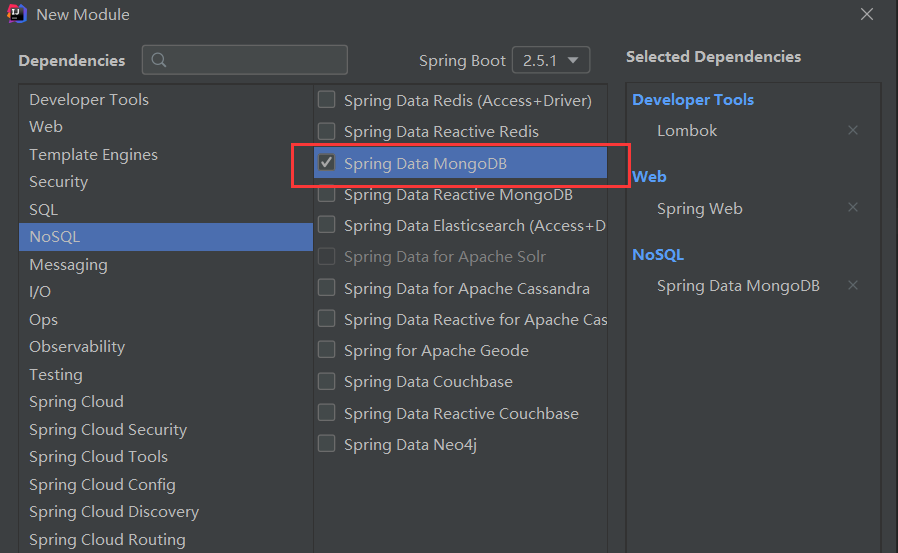Remove Spring Data MongoDB from selected dependencies
898x553 pixels.
(x=853, y=285)
